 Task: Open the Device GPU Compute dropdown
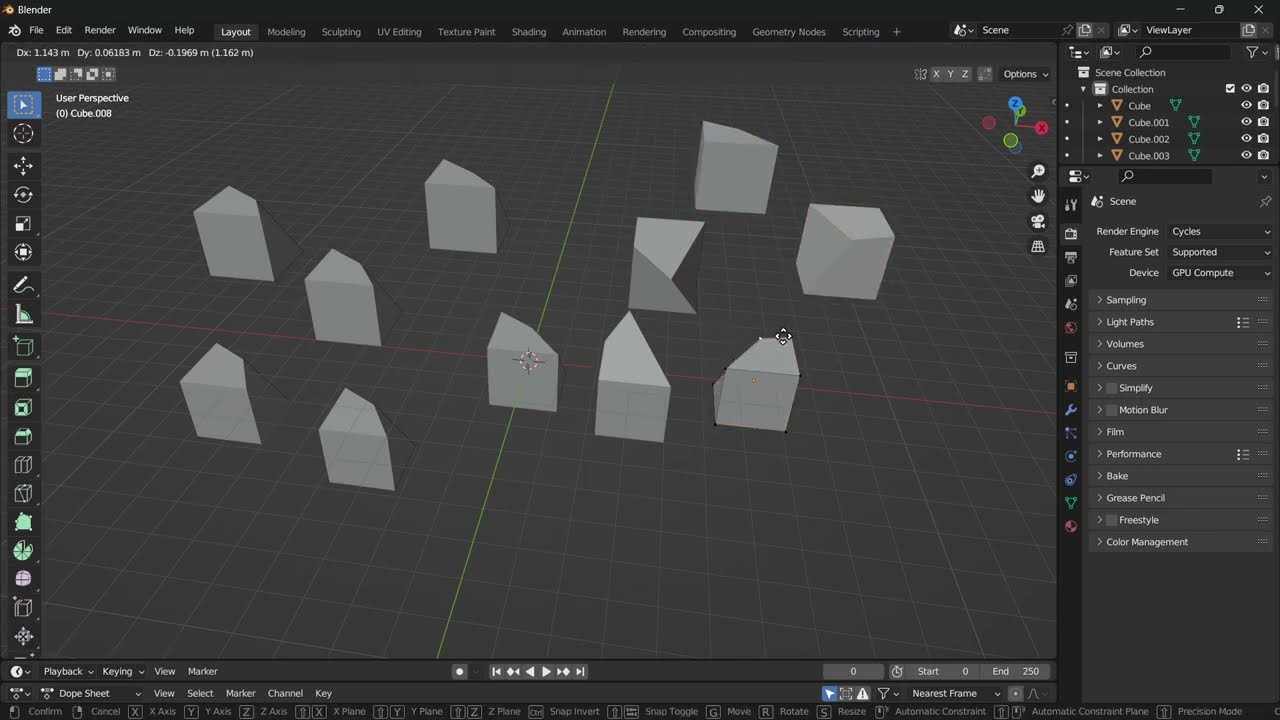pos(1219,272)
